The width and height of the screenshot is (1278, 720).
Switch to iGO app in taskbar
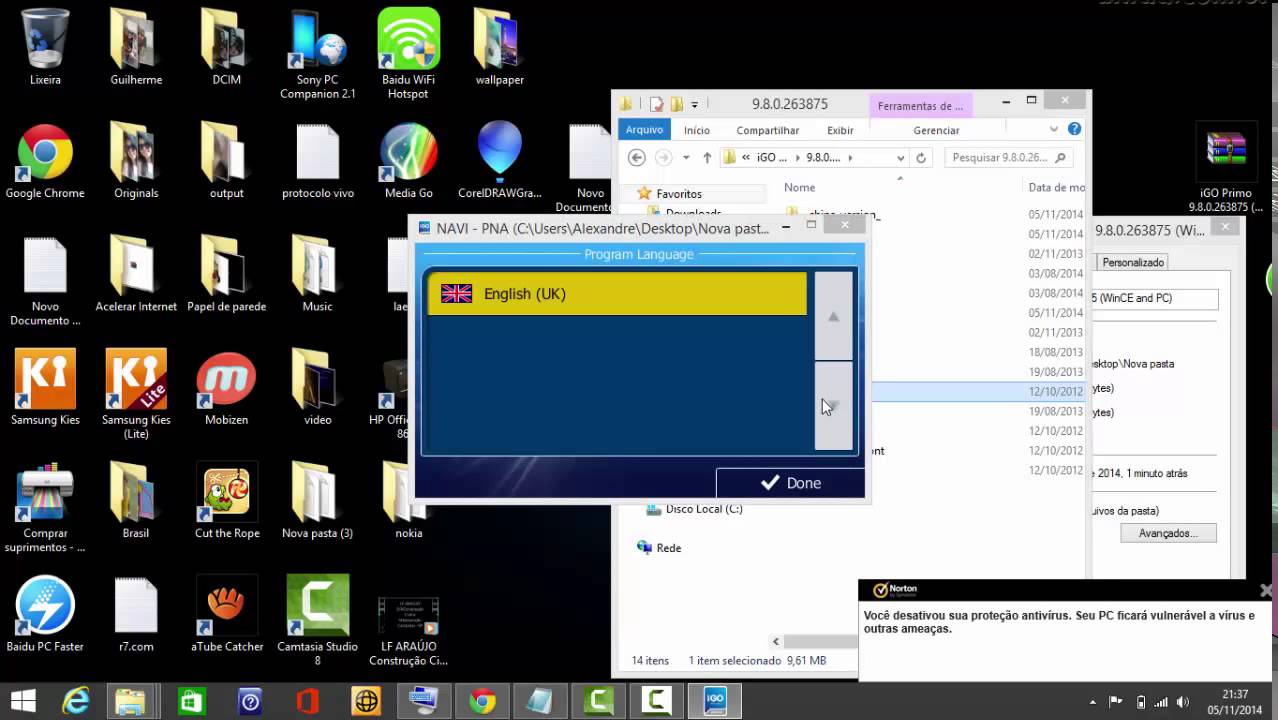714,701
